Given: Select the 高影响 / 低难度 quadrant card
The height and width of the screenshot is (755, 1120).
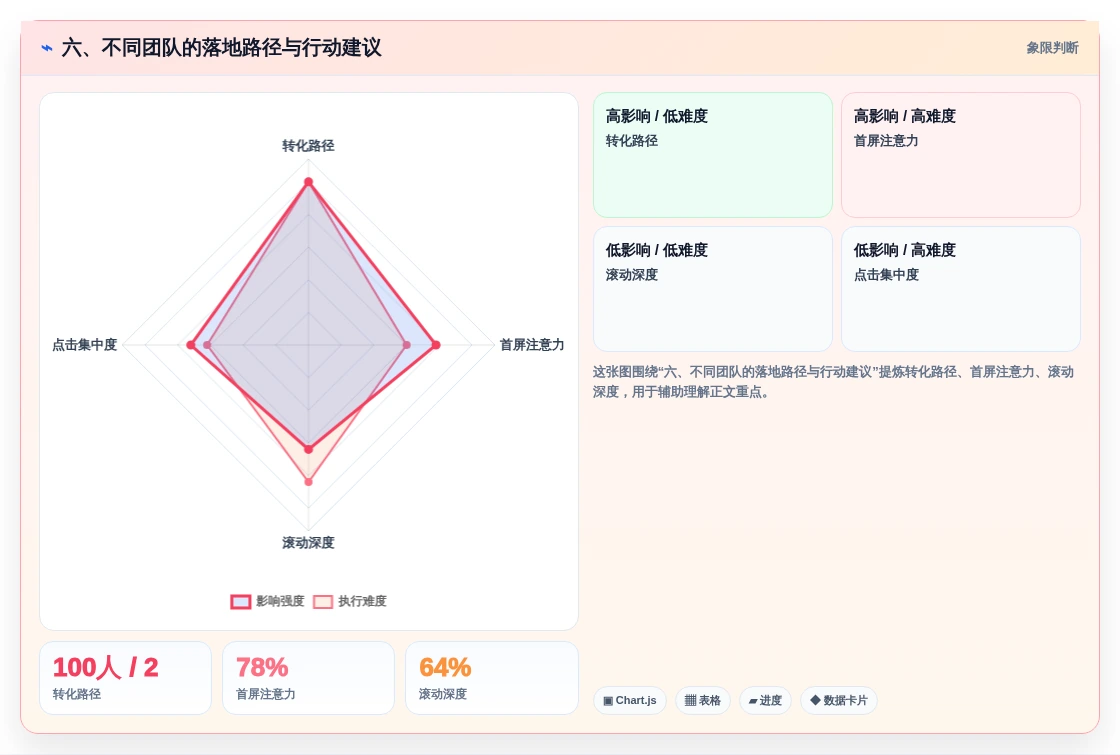Looking at the screenshot, I should tap(713, 155).
